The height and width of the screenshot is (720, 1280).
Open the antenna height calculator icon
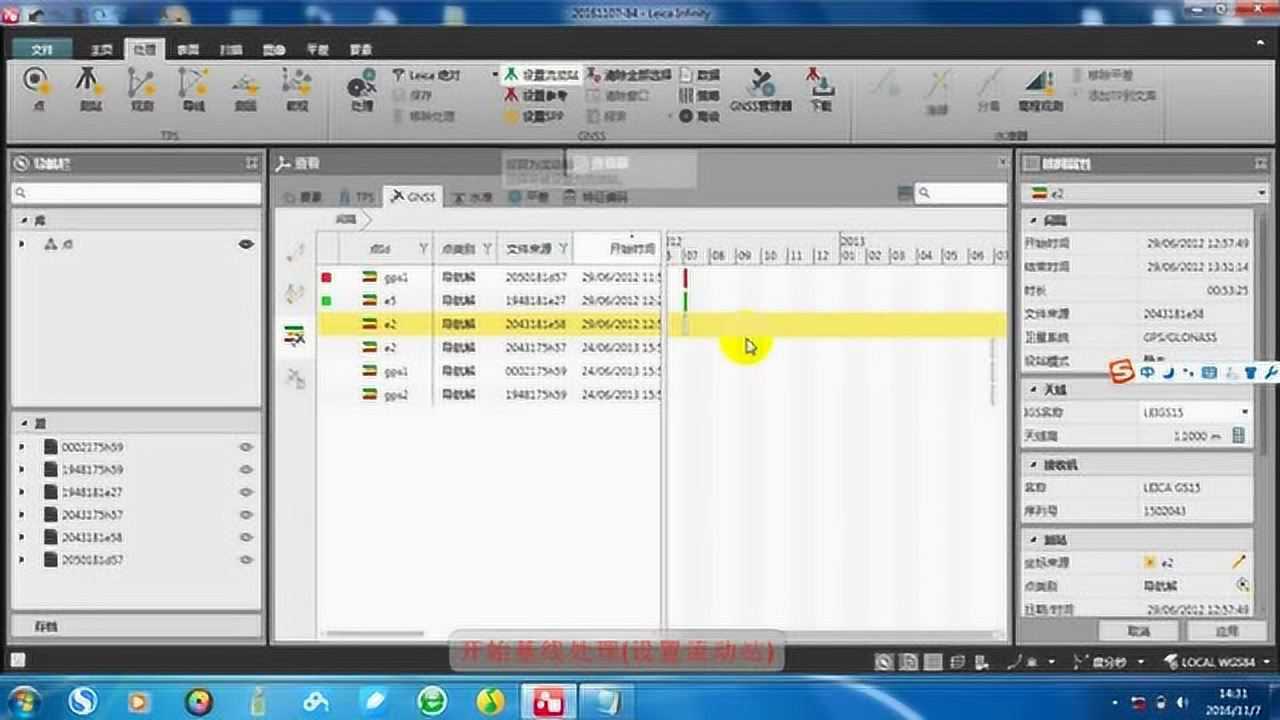[x=1239, y=435]
